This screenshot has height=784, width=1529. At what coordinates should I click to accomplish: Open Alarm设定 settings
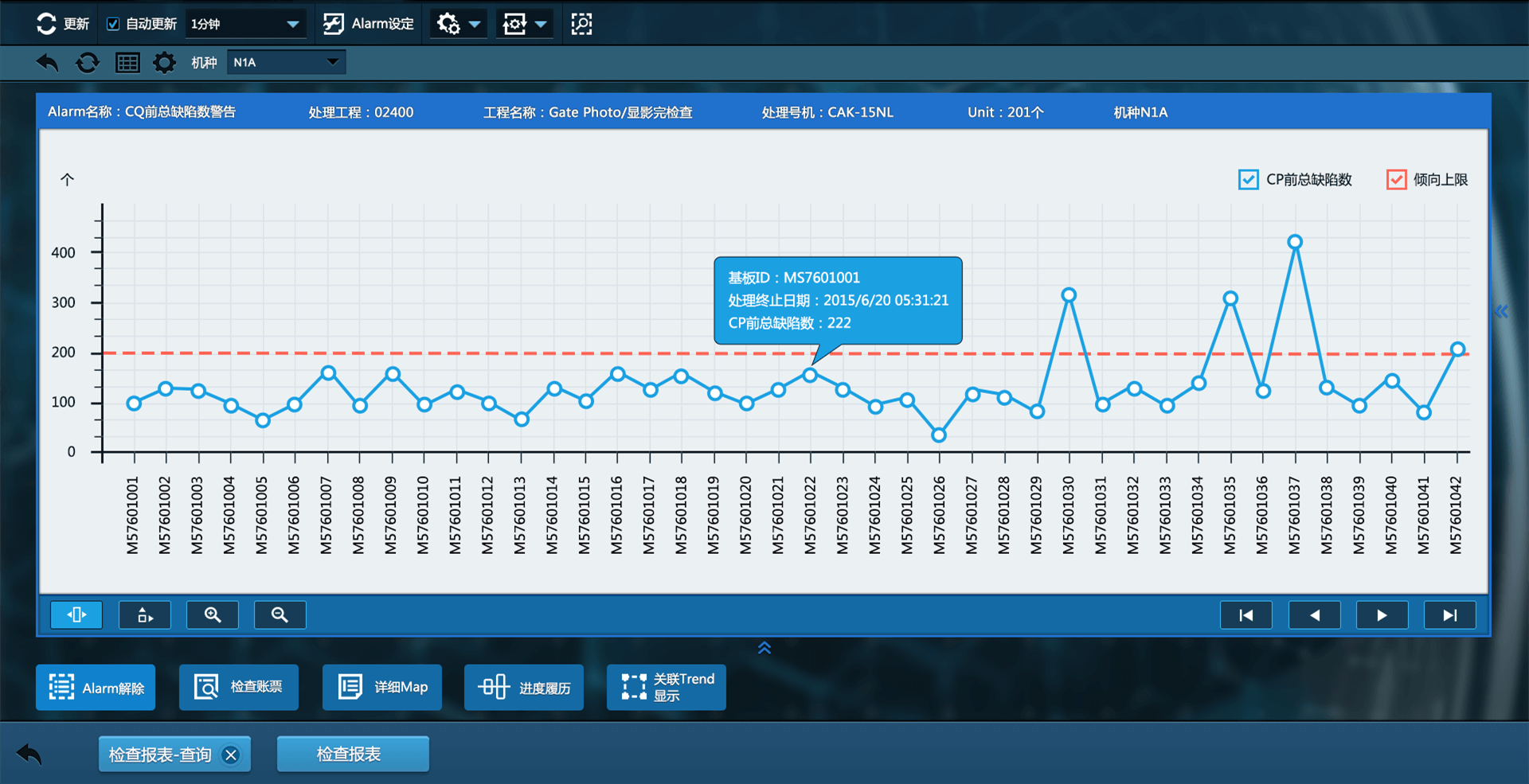[368, 24]
